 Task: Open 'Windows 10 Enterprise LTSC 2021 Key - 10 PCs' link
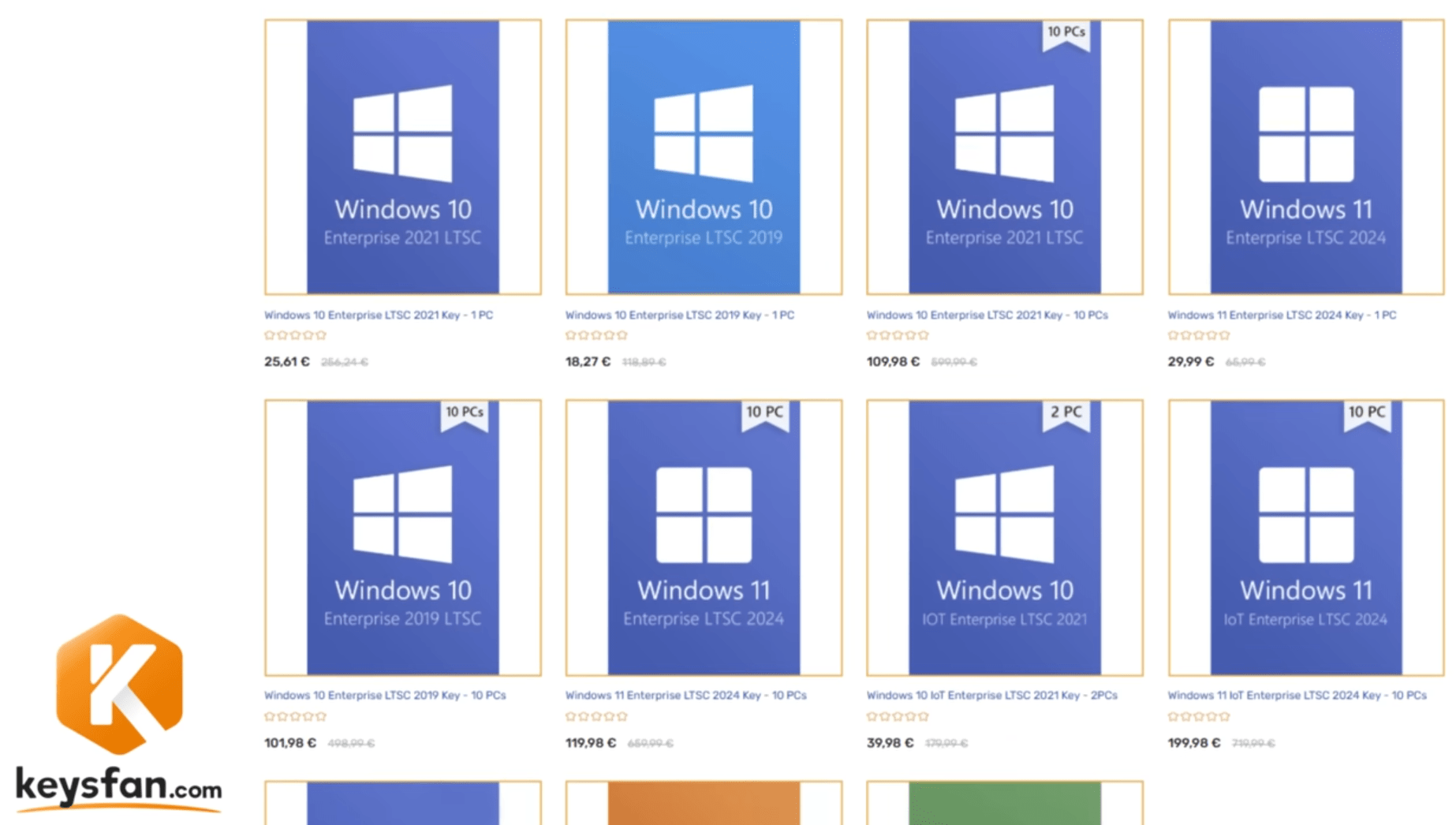coord(987,315)
